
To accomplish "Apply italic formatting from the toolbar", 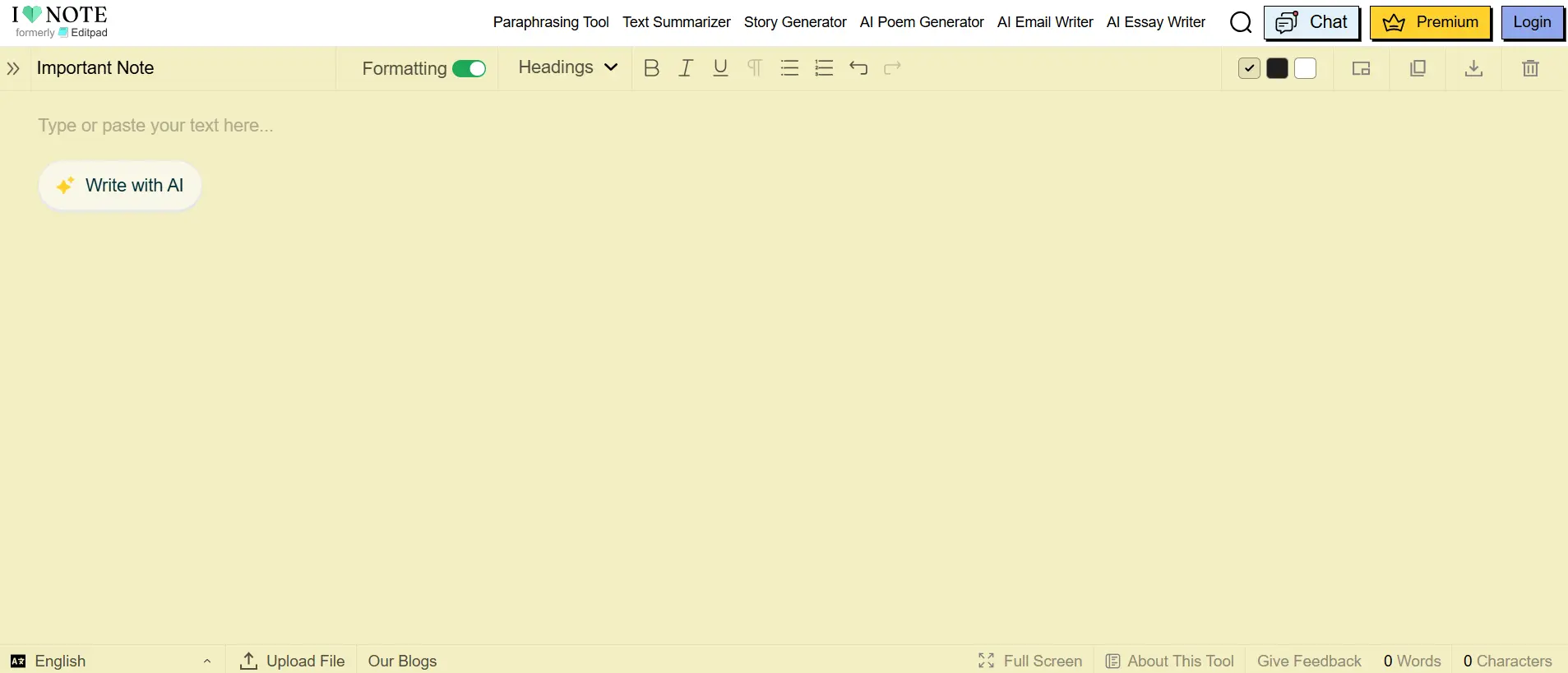I will 686,68.
